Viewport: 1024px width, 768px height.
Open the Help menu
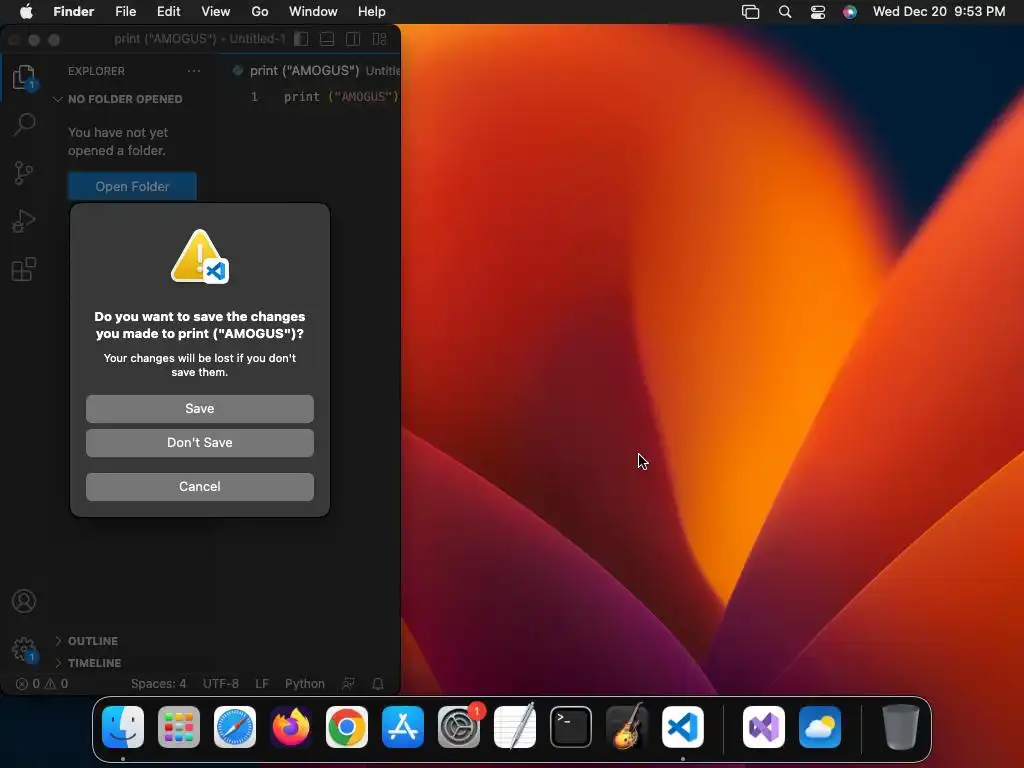372,11
